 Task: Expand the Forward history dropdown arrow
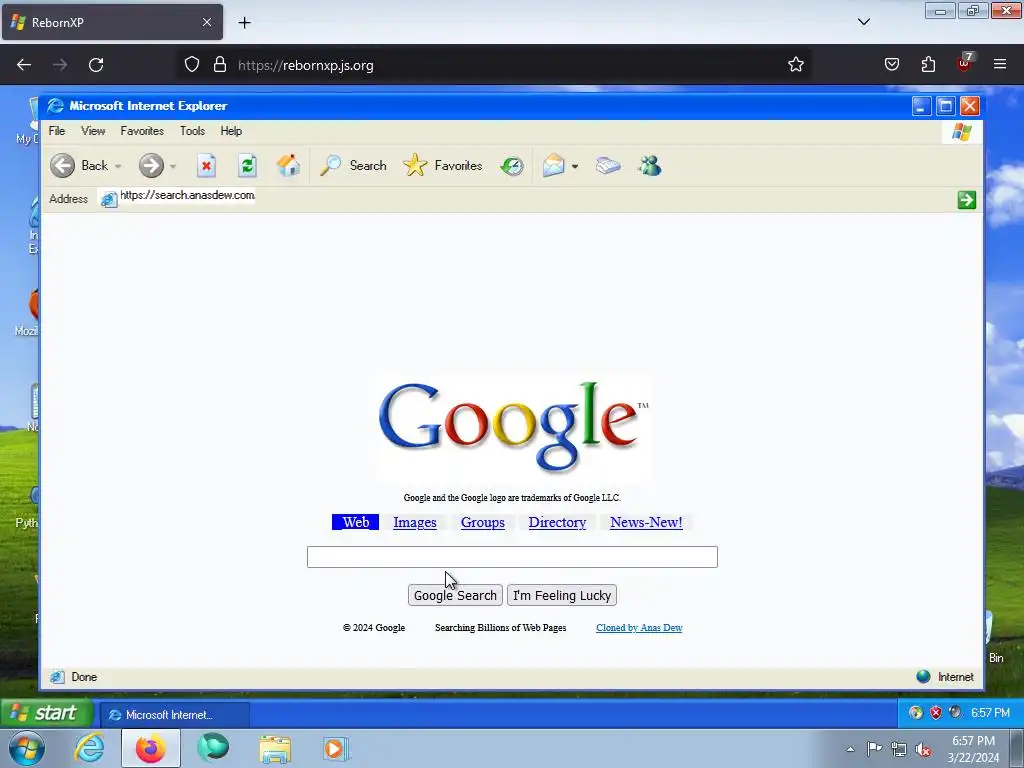pos(173,167)
